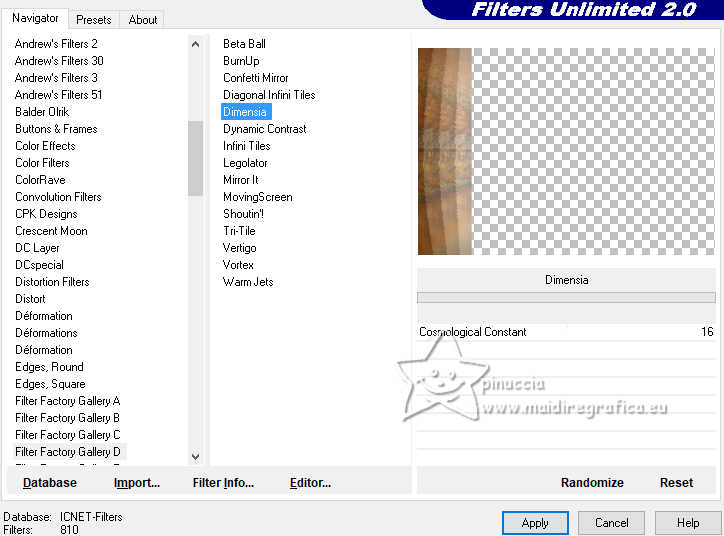Viewport: 724px width, 536px height.
Task: Select Warm Jets filter
Action: pos(248,282)
